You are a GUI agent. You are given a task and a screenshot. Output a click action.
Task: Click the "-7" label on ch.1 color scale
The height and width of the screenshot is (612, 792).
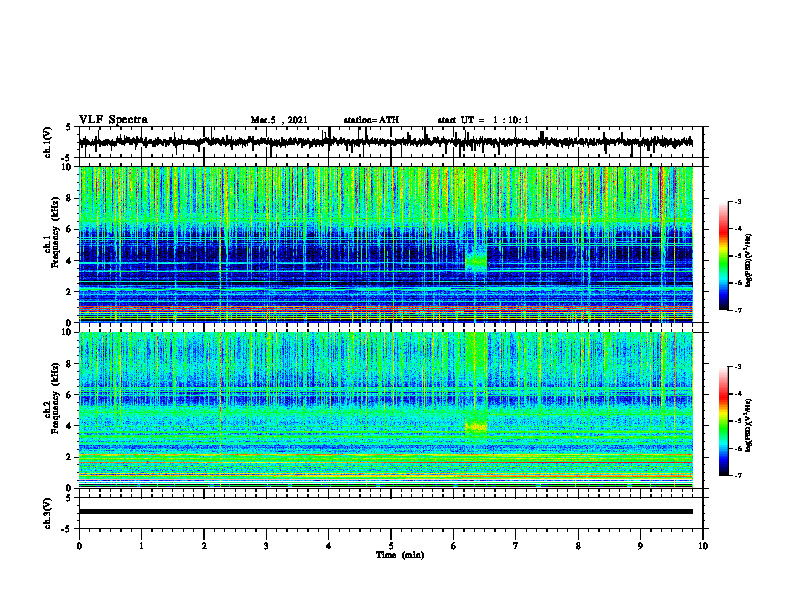coord(737,310)
